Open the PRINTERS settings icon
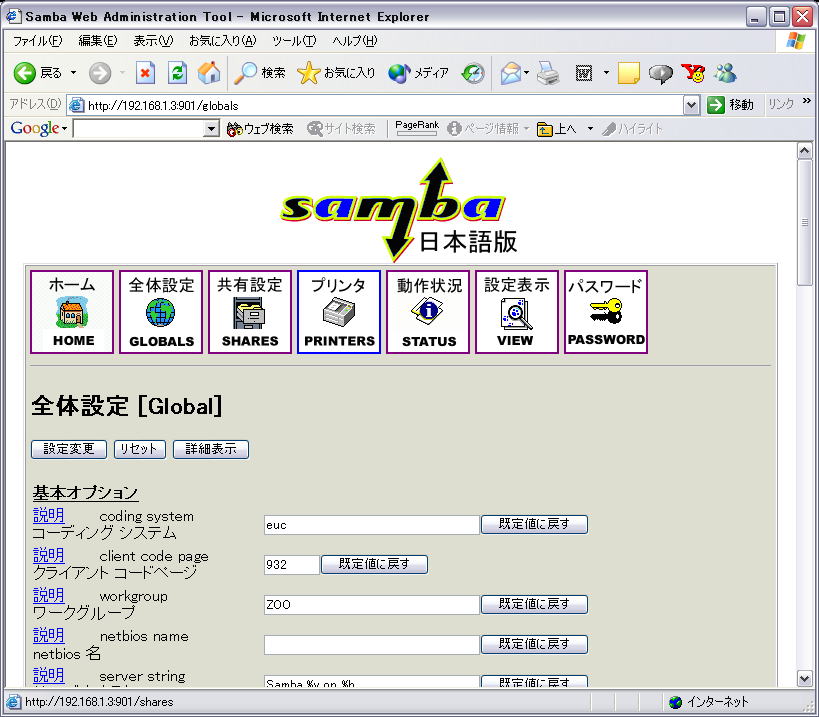Viewport: 819px width, 717px height. 339,312
